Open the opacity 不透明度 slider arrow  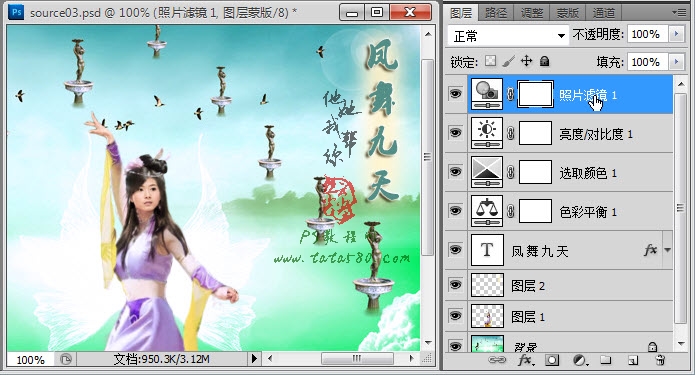coord(676,34)
